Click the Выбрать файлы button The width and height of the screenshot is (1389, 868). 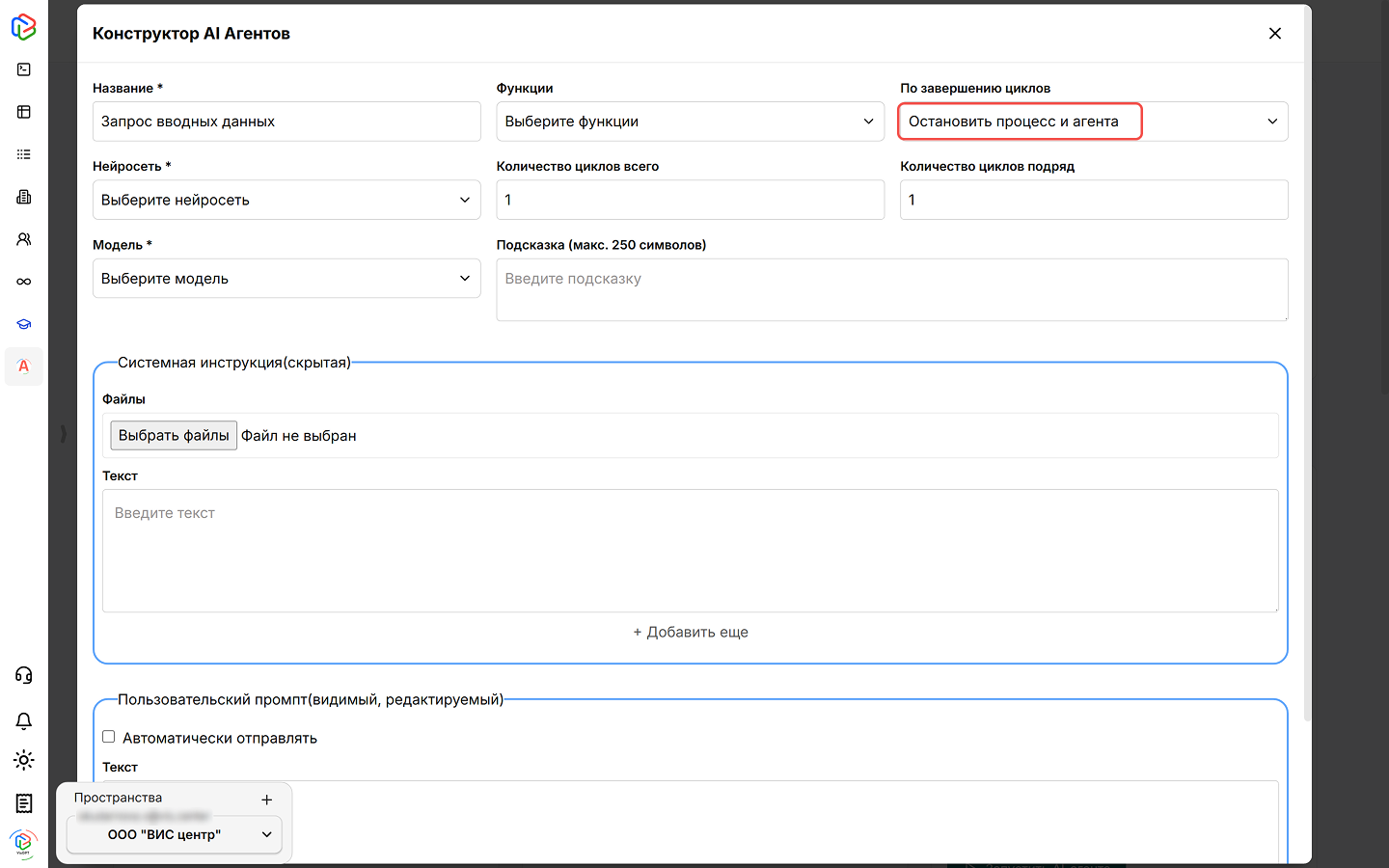[x=174, y=436]
